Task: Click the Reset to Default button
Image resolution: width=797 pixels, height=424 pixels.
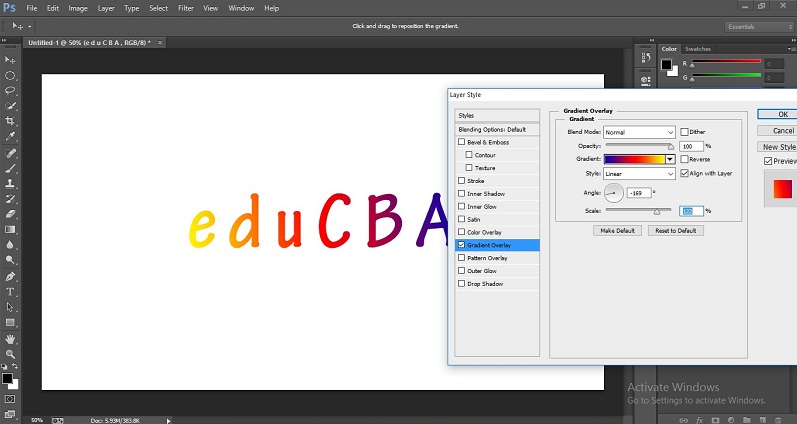Action: coord(676,230)
